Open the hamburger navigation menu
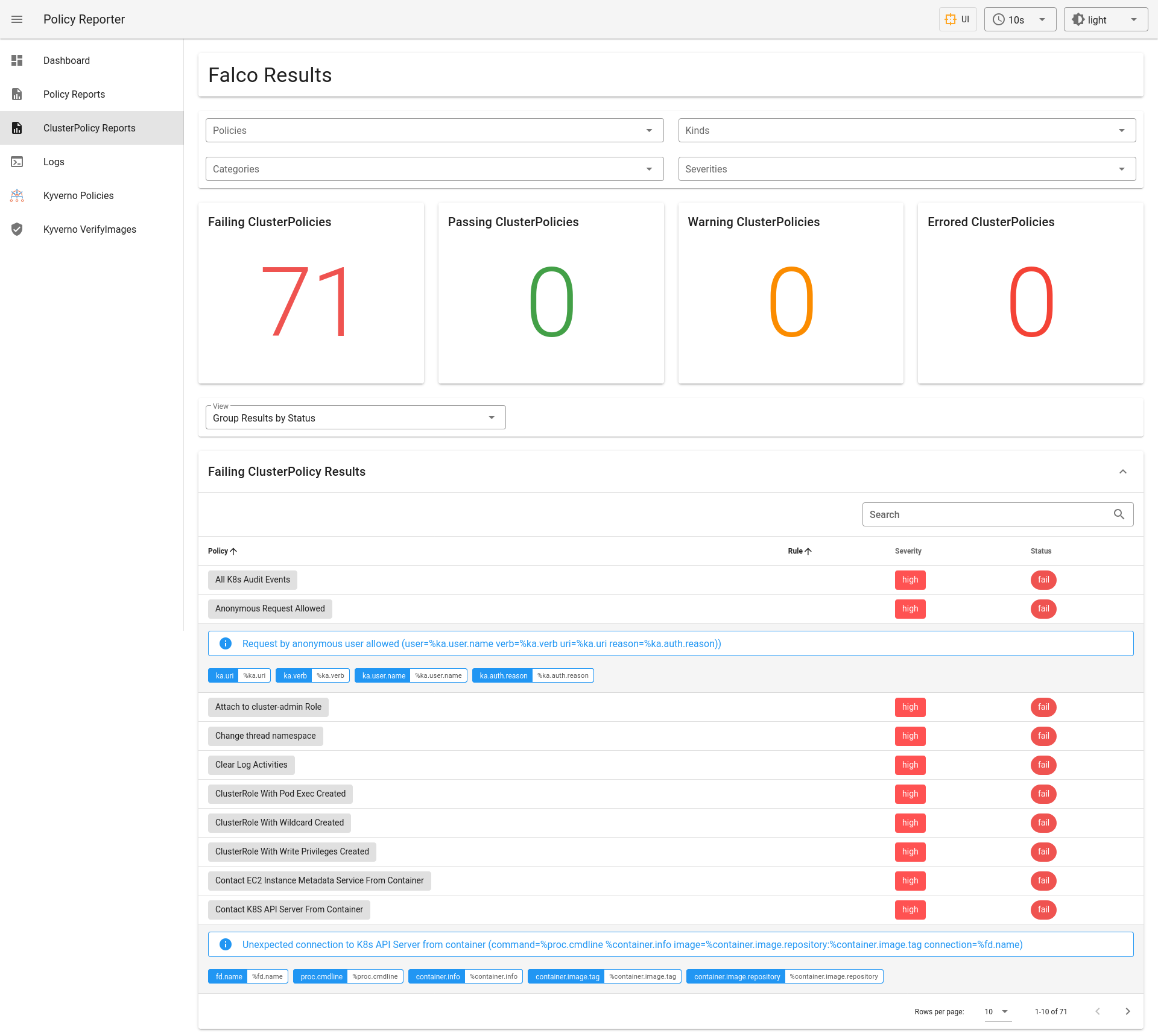The height and width of the screenshot is (1036, 1158). 17,19
